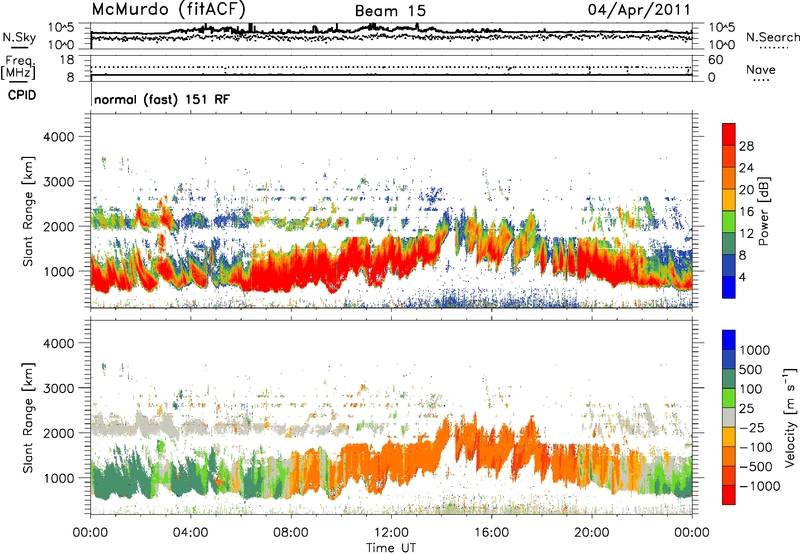Click the "28" label on the power colorbar
This screenshot has height=554, width=800.
point(746,146)
